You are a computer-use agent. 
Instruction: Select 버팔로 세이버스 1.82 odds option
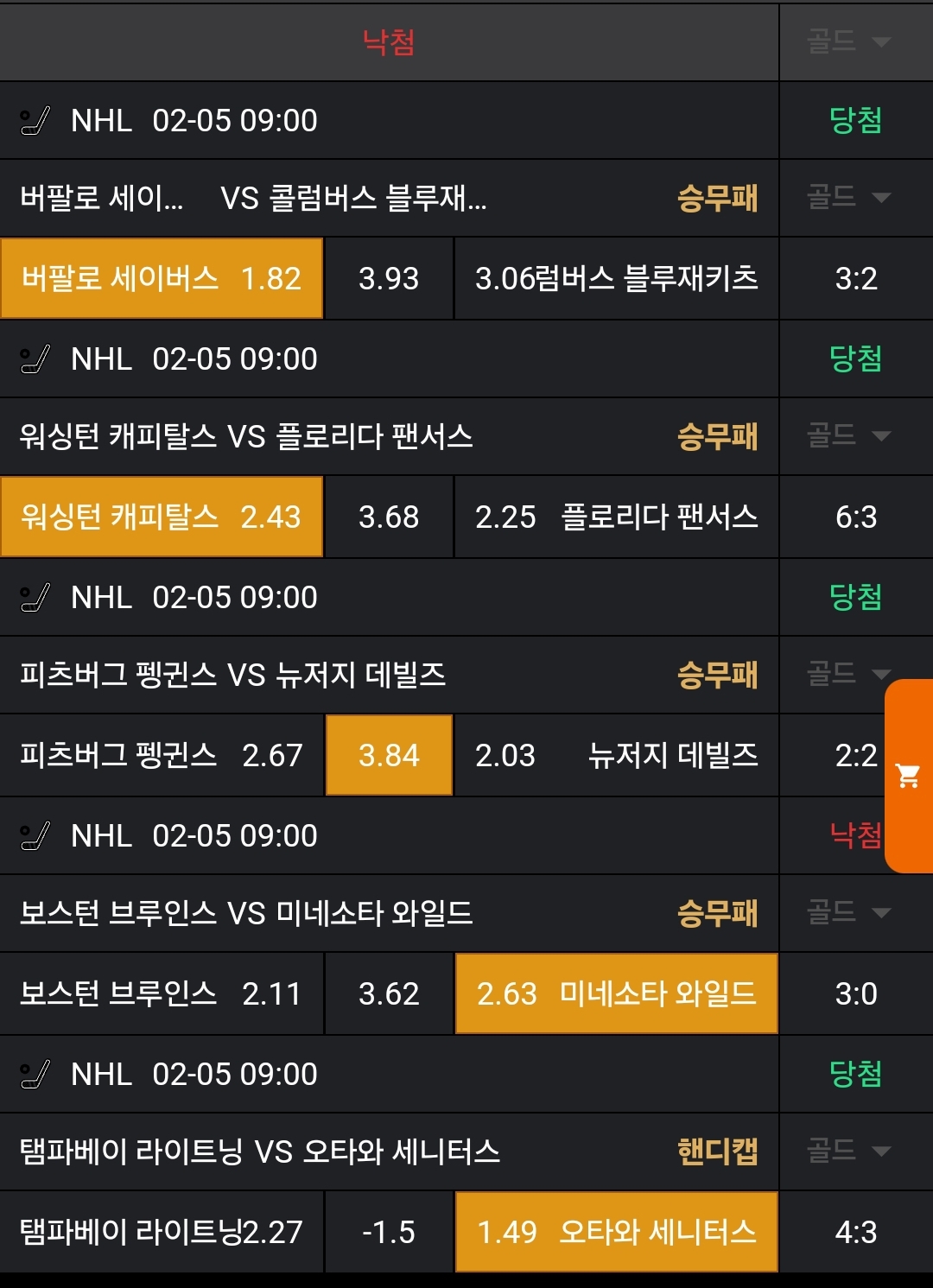coord(162,279)
